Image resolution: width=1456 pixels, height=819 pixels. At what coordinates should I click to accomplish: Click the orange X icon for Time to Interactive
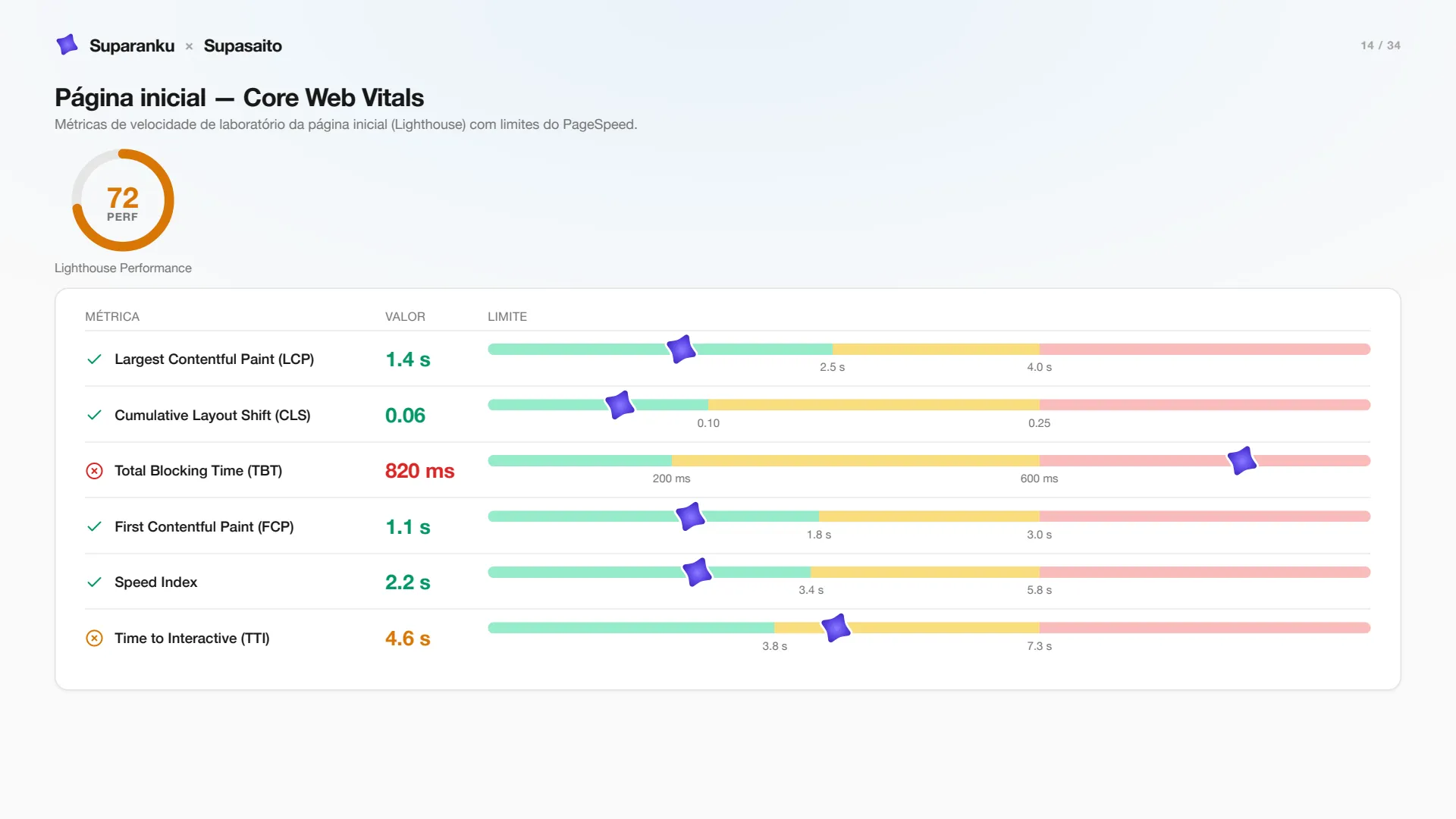tap(94, 639)
